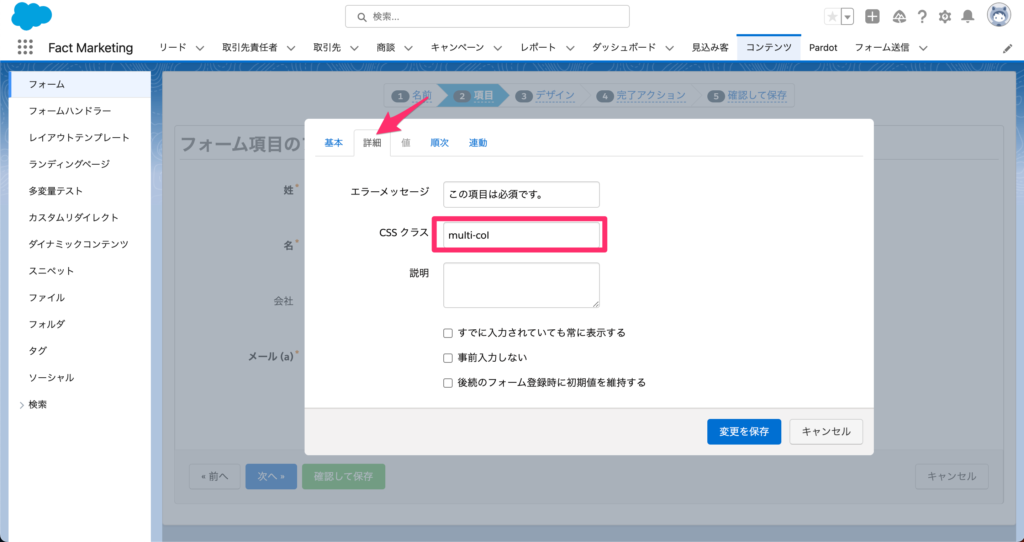This screenshot has width=1024, height=542.
Task: Expand the フォーム送信 tab dropdown chevron
Action: click(923, 48)
